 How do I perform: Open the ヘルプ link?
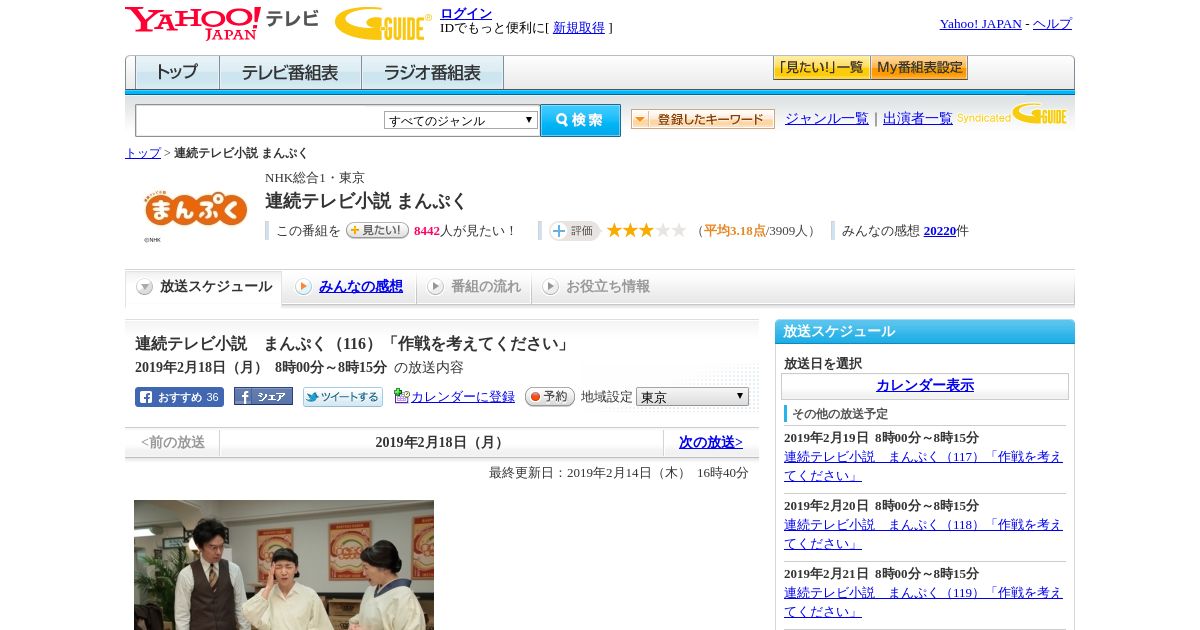tap(1052, 24)
